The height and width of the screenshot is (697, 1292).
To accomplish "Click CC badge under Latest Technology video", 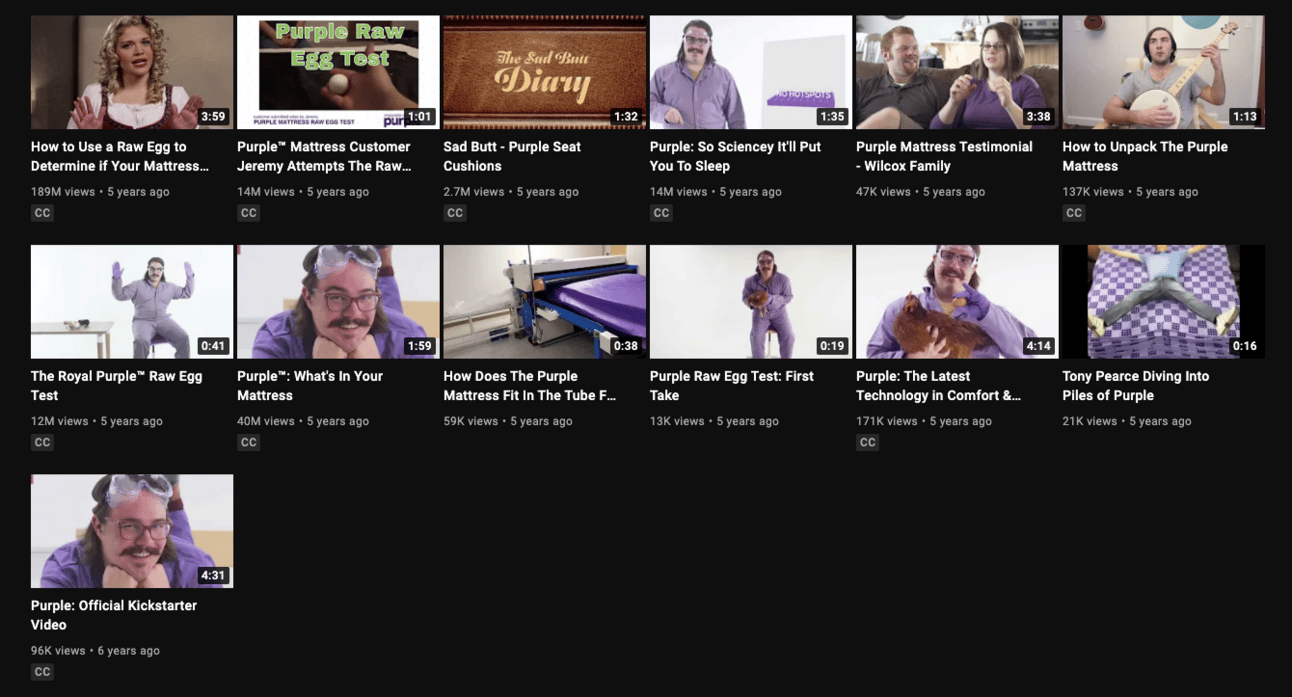I will [x=868, y=442].
